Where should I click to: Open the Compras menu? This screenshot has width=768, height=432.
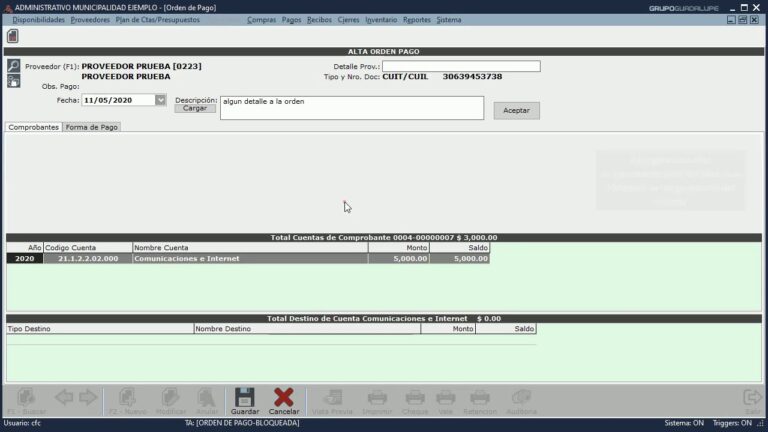pos(262,20)
